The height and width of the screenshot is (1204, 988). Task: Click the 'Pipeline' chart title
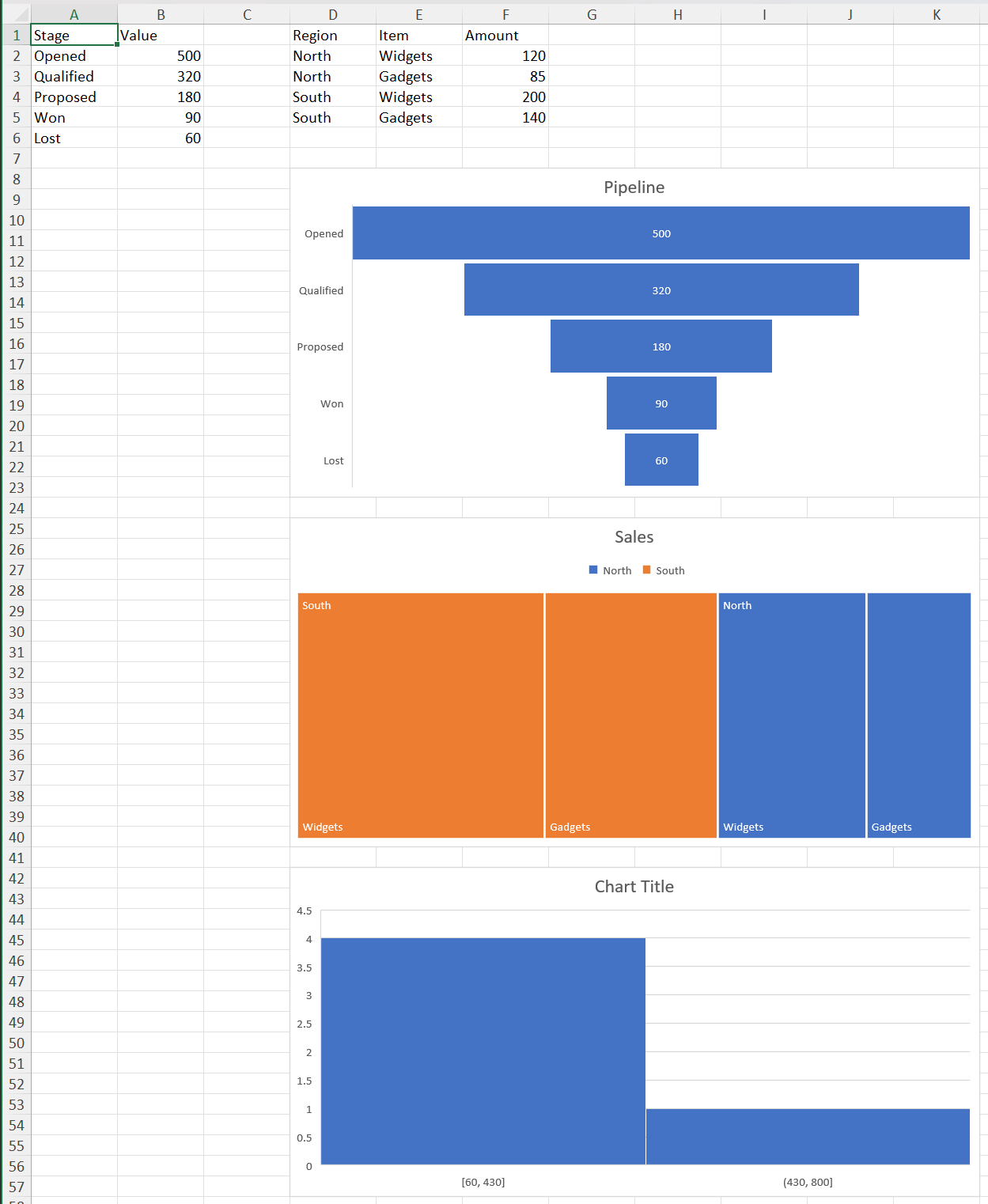[634, 187]
